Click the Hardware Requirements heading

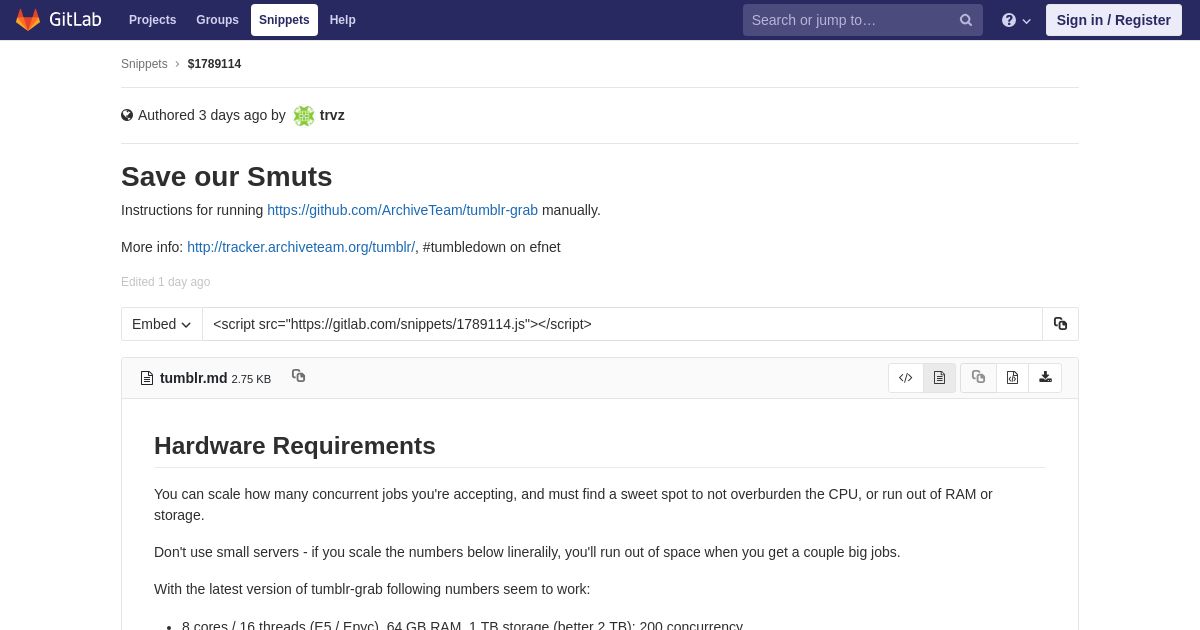point(295,446)
